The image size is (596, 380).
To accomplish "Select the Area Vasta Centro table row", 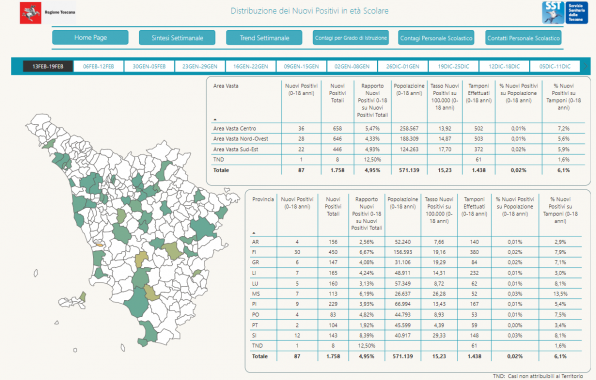I will pyautogui.click(x=398, y=128).
